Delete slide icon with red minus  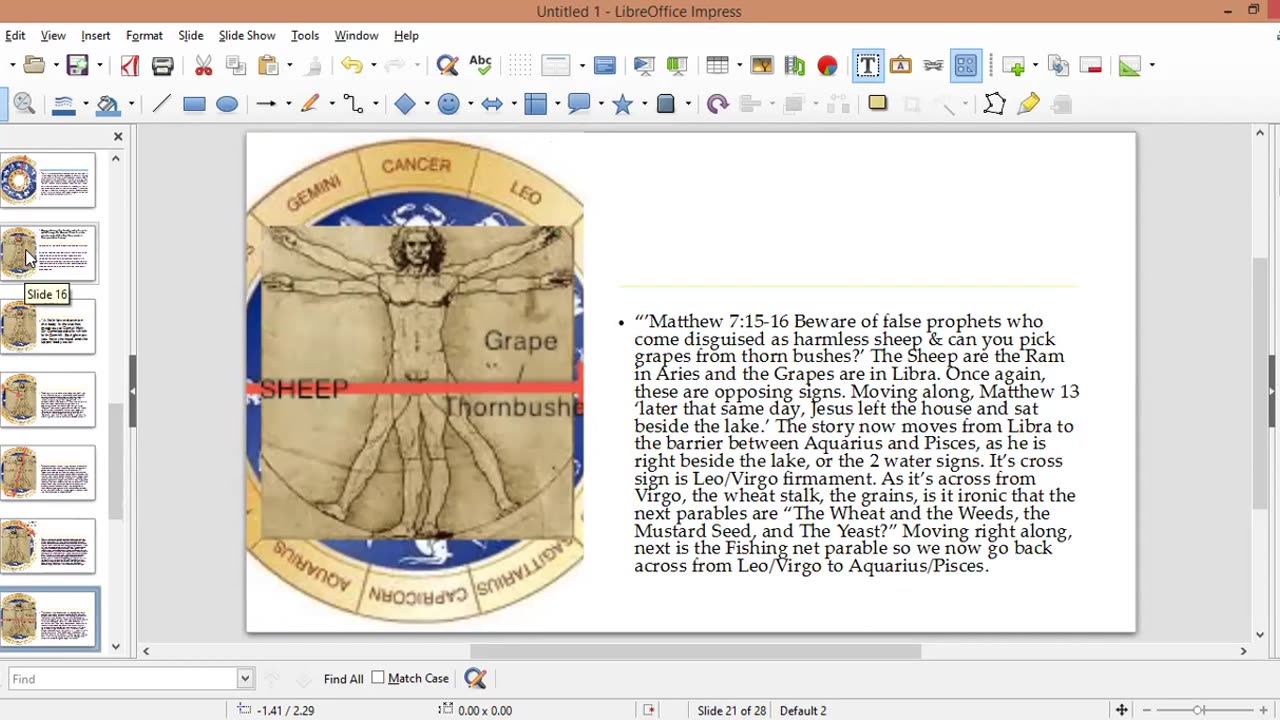(1091, 66)
